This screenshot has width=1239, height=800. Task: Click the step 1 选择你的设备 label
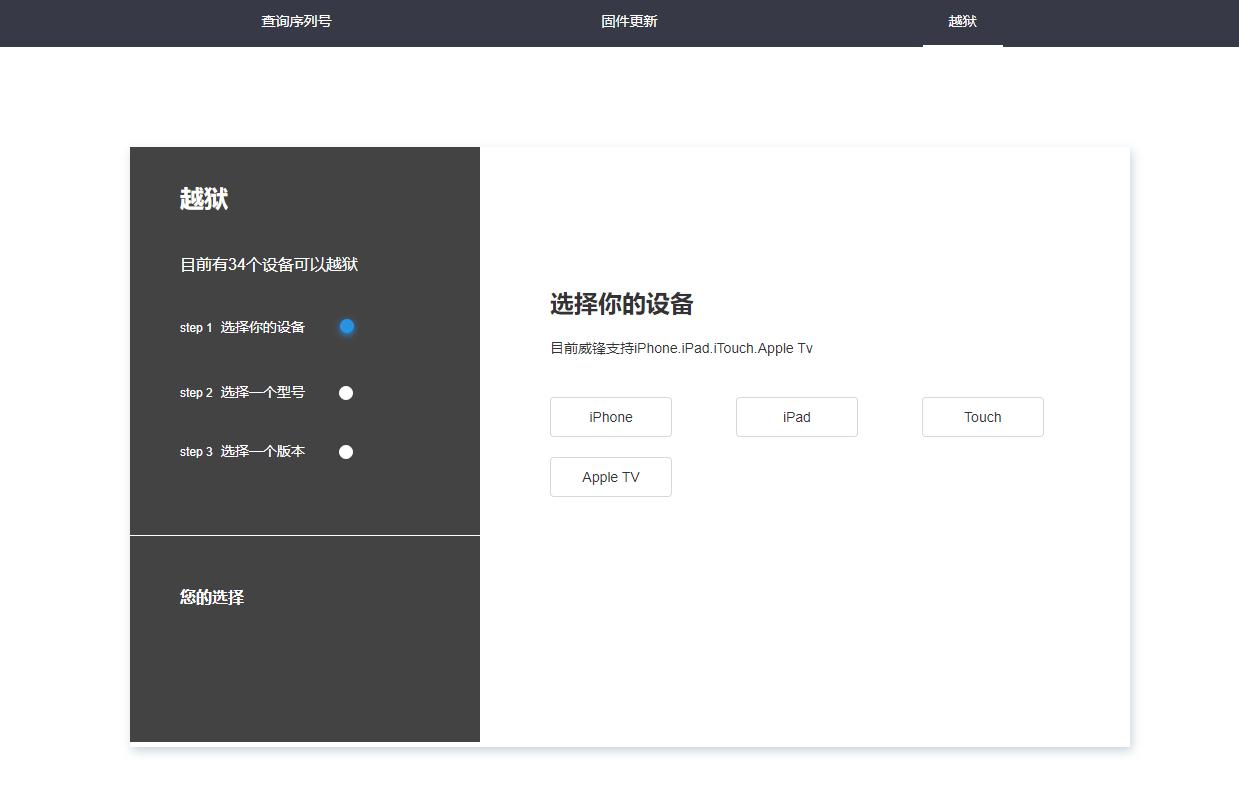(242, 326)
